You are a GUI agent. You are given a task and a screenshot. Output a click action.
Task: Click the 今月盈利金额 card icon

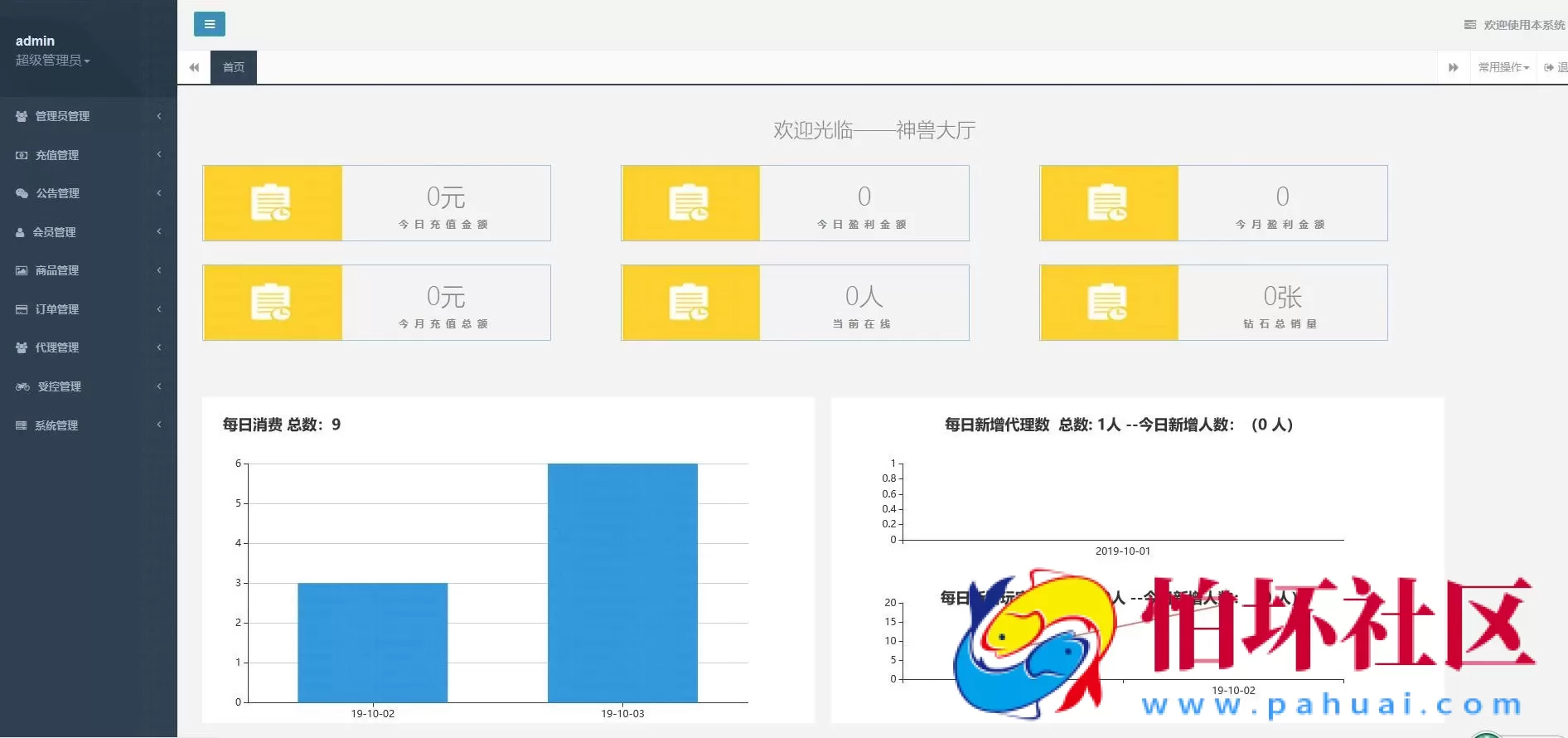pyautogui.click(x=1108, y=202)
